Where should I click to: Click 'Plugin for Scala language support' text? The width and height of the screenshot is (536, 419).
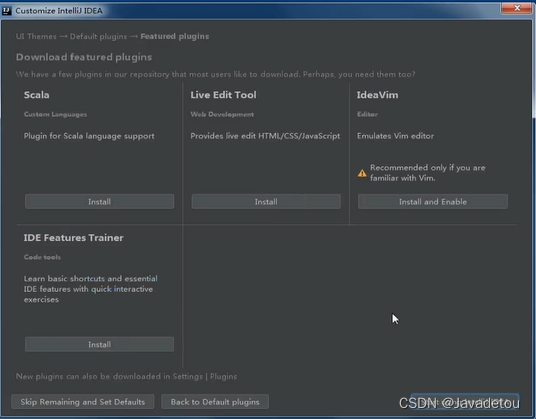click(x=89, y=136)
